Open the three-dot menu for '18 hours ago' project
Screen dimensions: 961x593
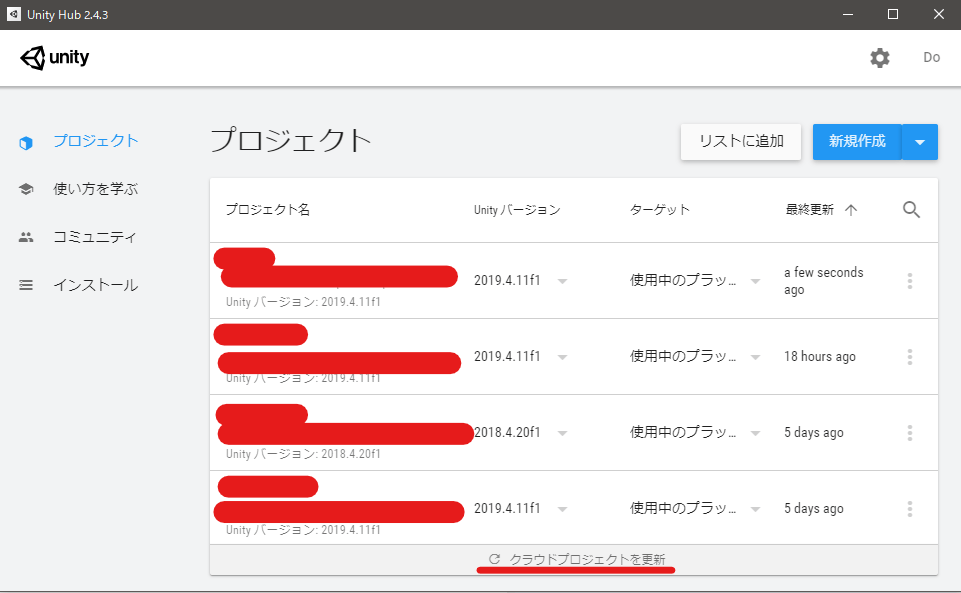[x=910, y=357]
